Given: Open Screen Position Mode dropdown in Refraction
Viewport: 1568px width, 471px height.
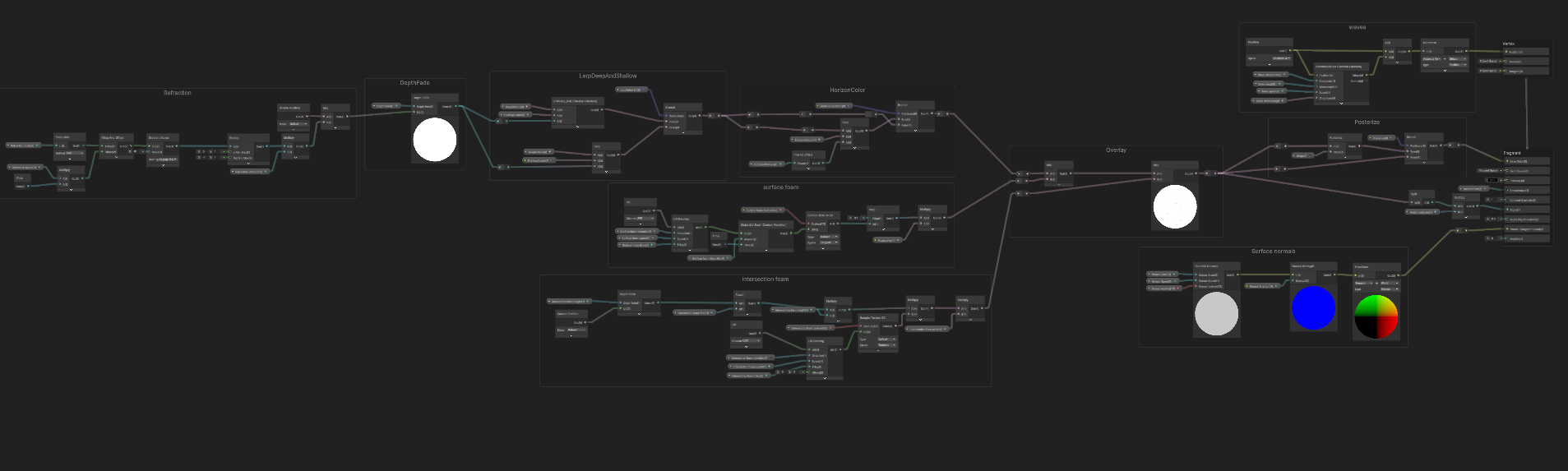Looking at the screenshot, I should tap(299, 124).
